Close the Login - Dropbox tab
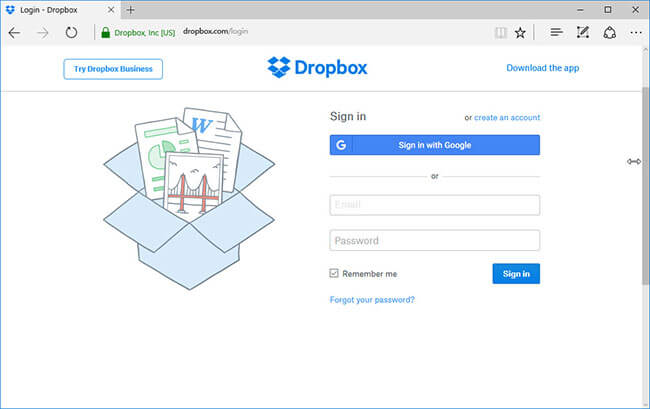650x409 pixels. (111, 10)
